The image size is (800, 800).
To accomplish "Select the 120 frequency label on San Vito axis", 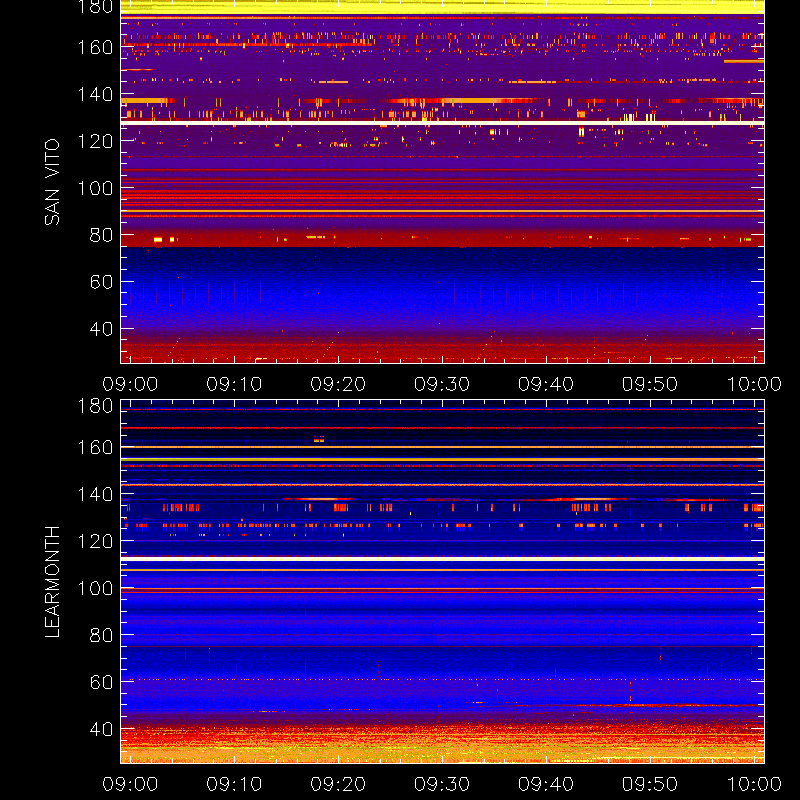I will point(95,141).
